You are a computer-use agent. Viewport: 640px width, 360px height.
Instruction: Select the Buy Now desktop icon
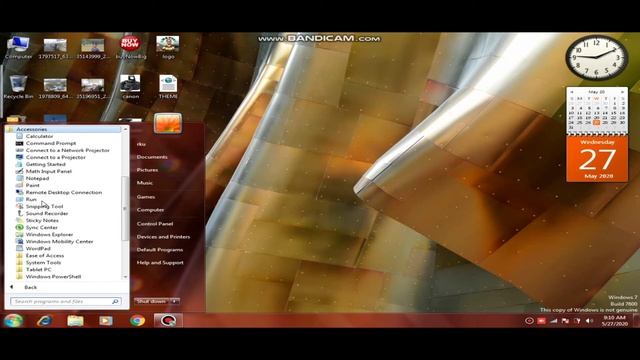131,48
